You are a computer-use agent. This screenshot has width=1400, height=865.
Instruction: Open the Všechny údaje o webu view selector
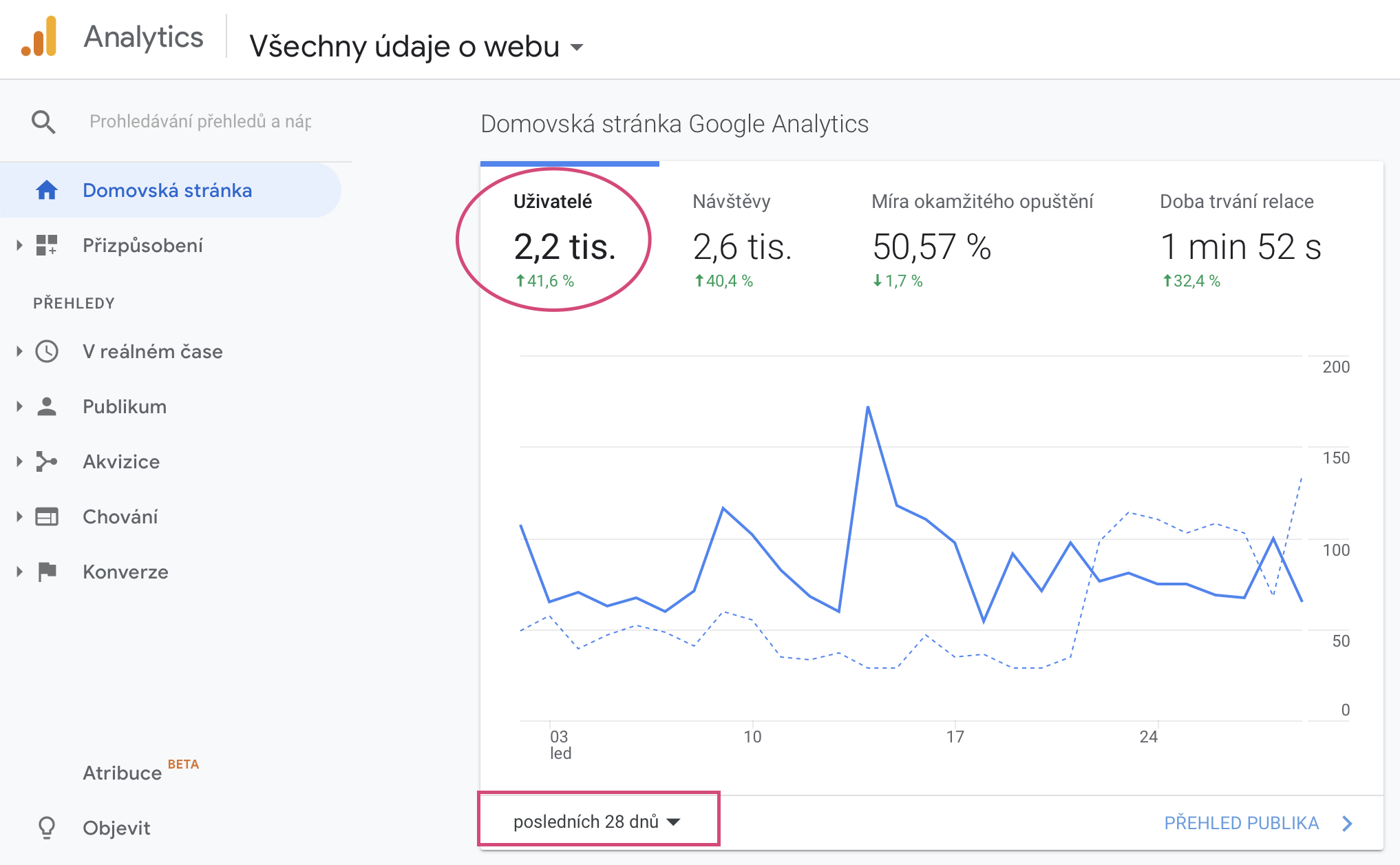pos(416,47)
